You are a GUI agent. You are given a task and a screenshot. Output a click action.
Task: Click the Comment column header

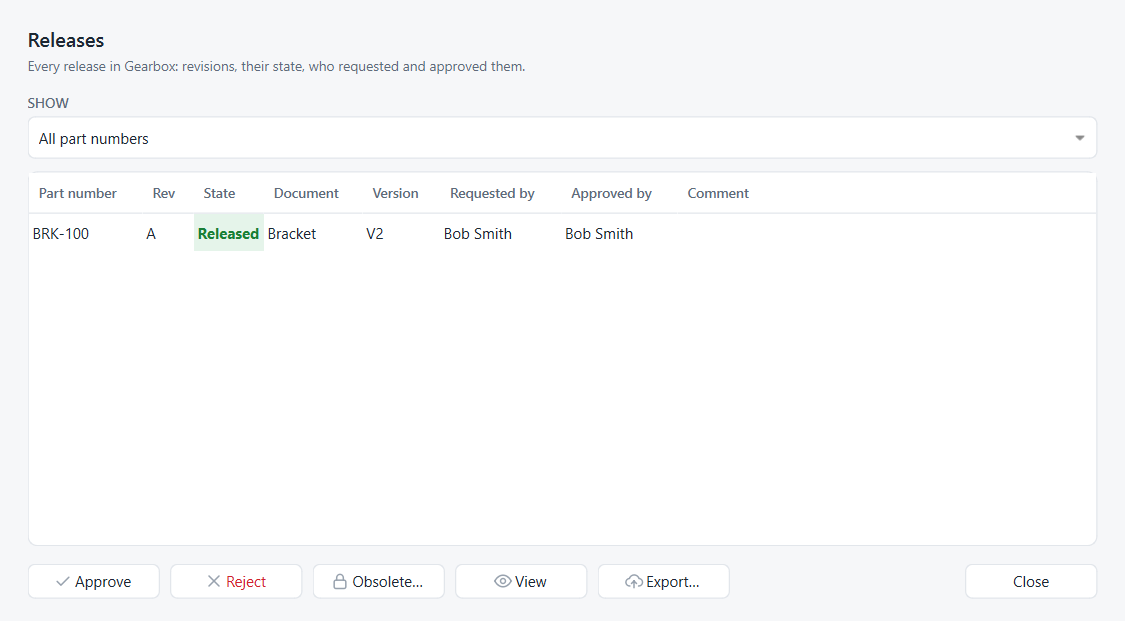click(718, 194)
